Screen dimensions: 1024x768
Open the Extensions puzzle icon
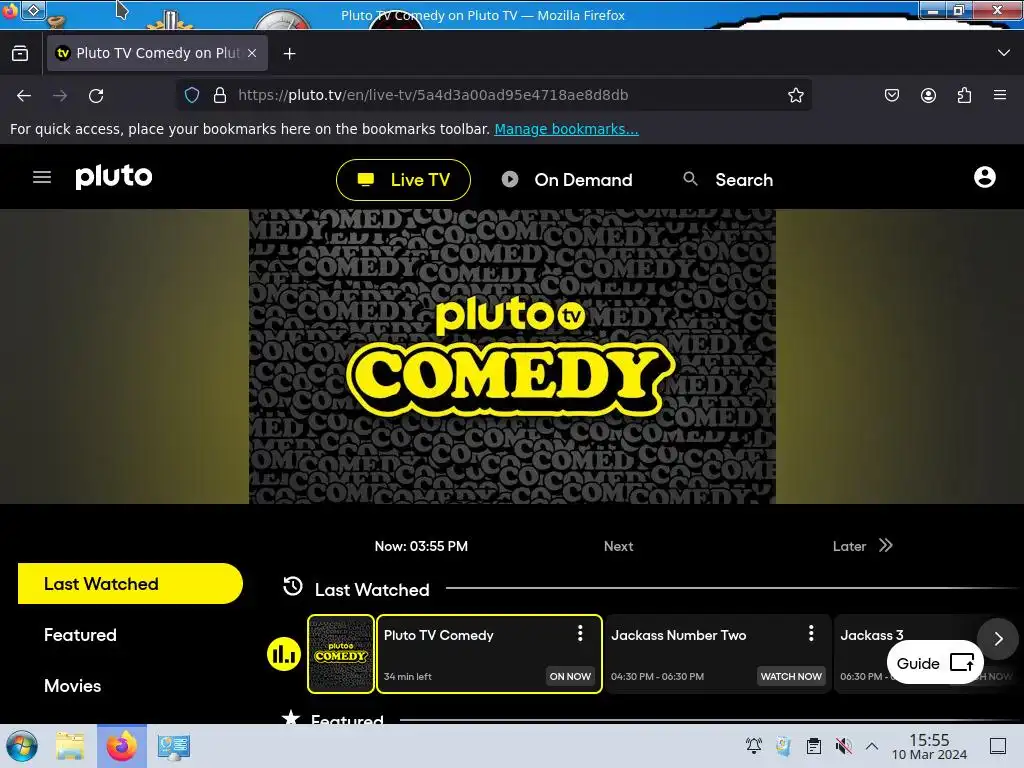(x=964, y=95)
